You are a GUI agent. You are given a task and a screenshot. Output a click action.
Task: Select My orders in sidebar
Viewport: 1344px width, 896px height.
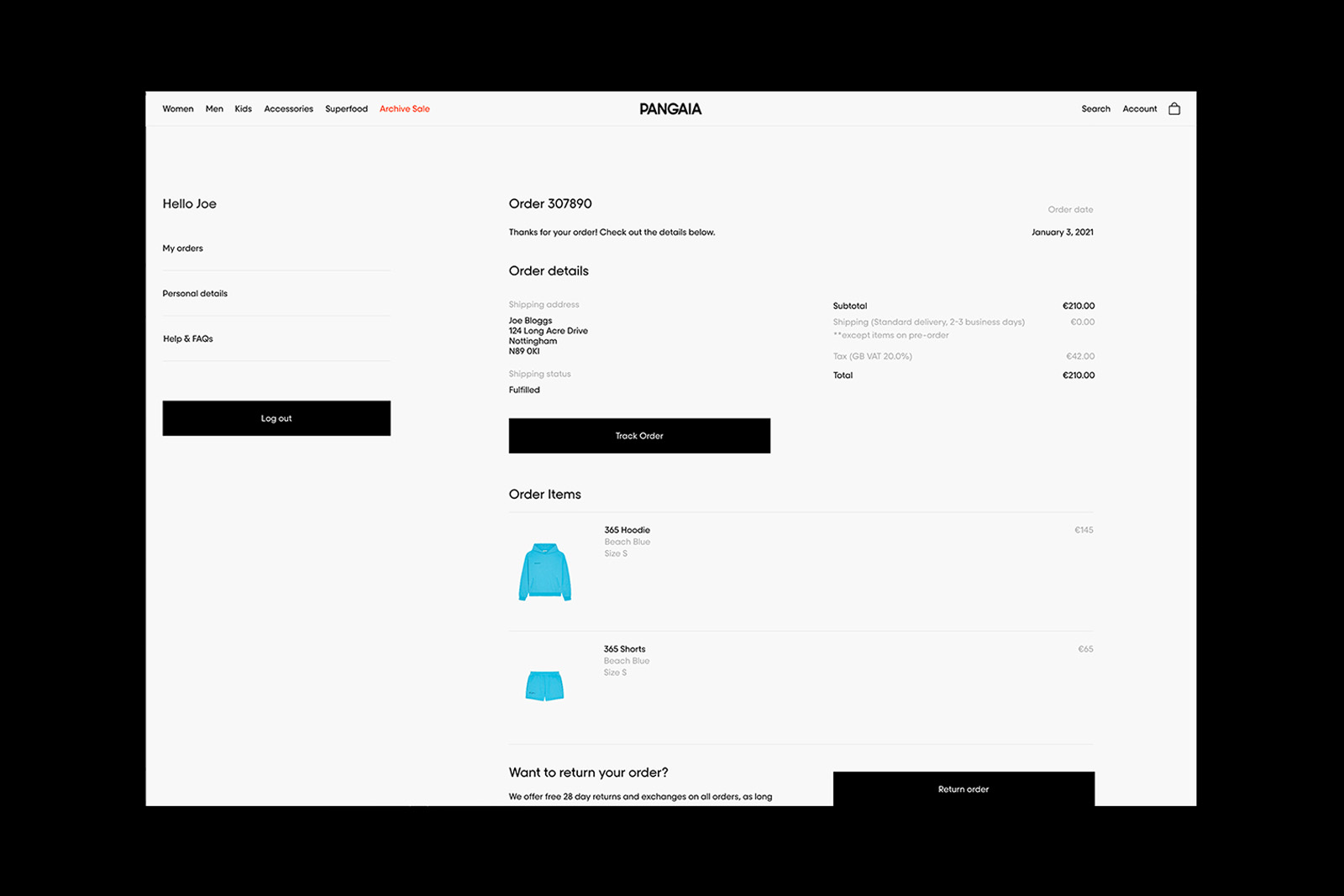[x=183, y=249]
